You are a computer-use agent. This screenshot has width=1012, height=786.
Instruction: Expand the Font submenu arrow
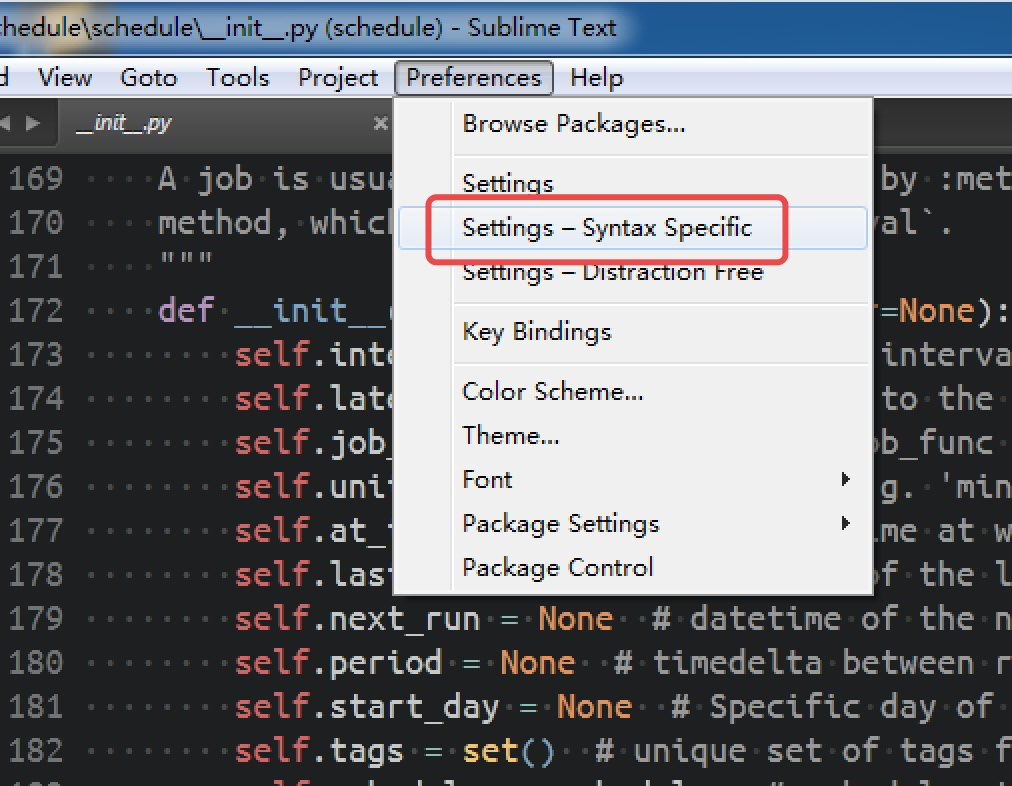tap(845, 479)
